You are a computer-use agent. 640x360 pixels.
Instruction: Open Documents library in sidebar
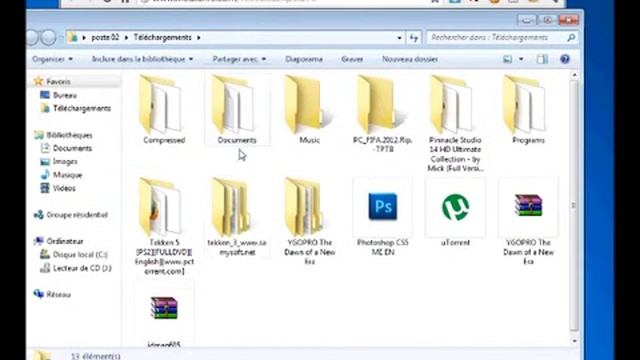(x=72, y=148)
